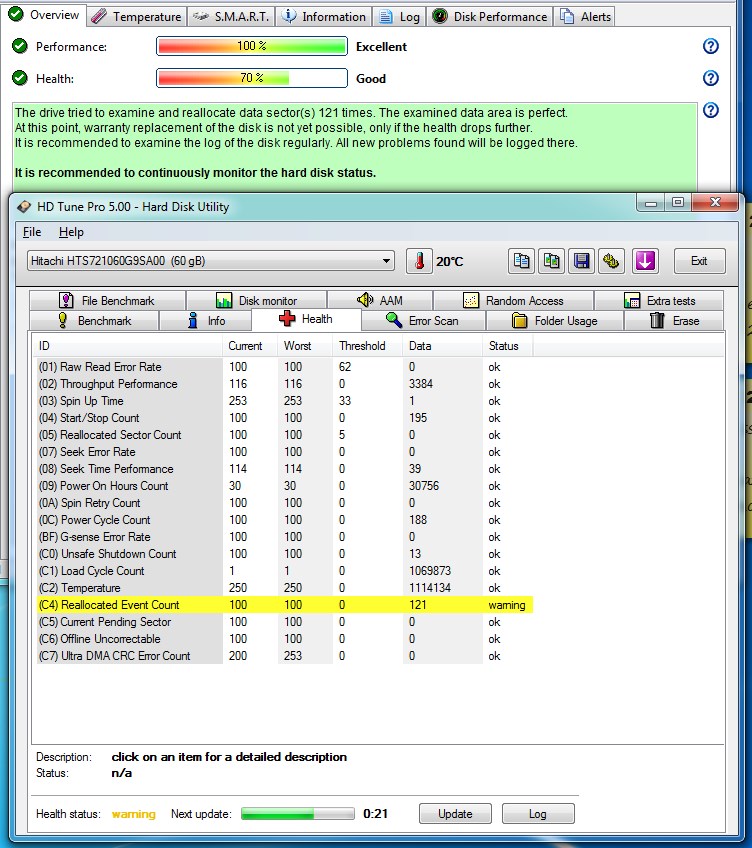Sort by the Status column header
The height and width of the screenshot is (848, 752).
(x=507, y=346)
